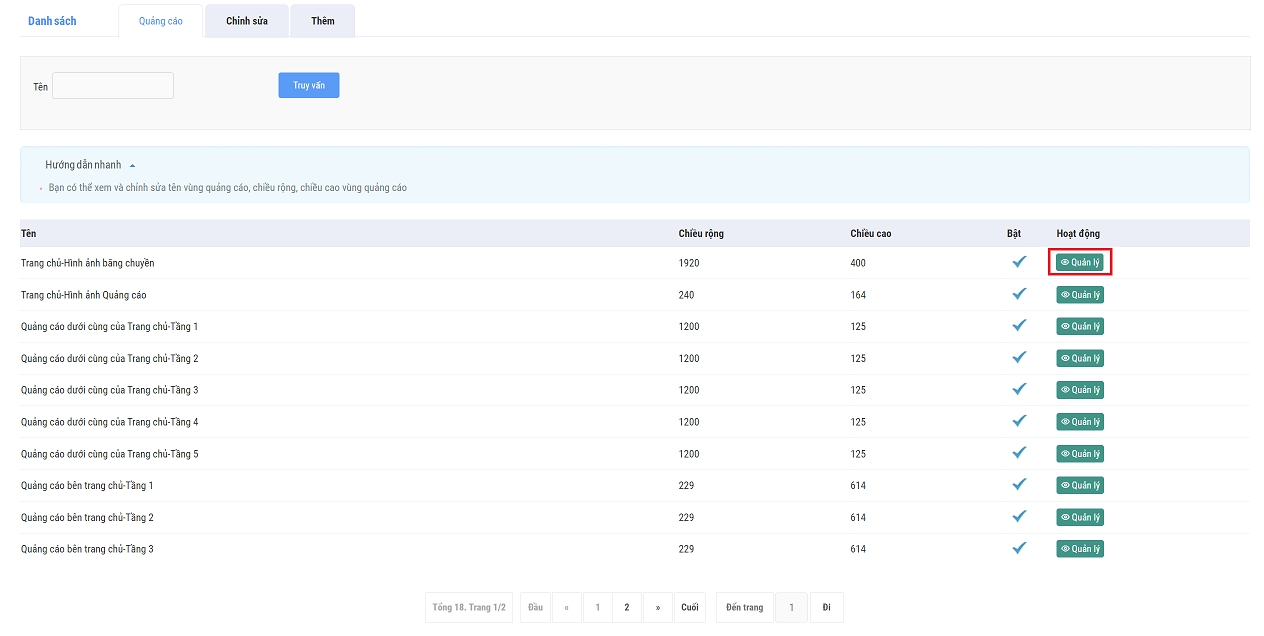
Task: Click Quản lý for Quảng cáo bên trang chủ-Tầng 2
Action: 1080,517
